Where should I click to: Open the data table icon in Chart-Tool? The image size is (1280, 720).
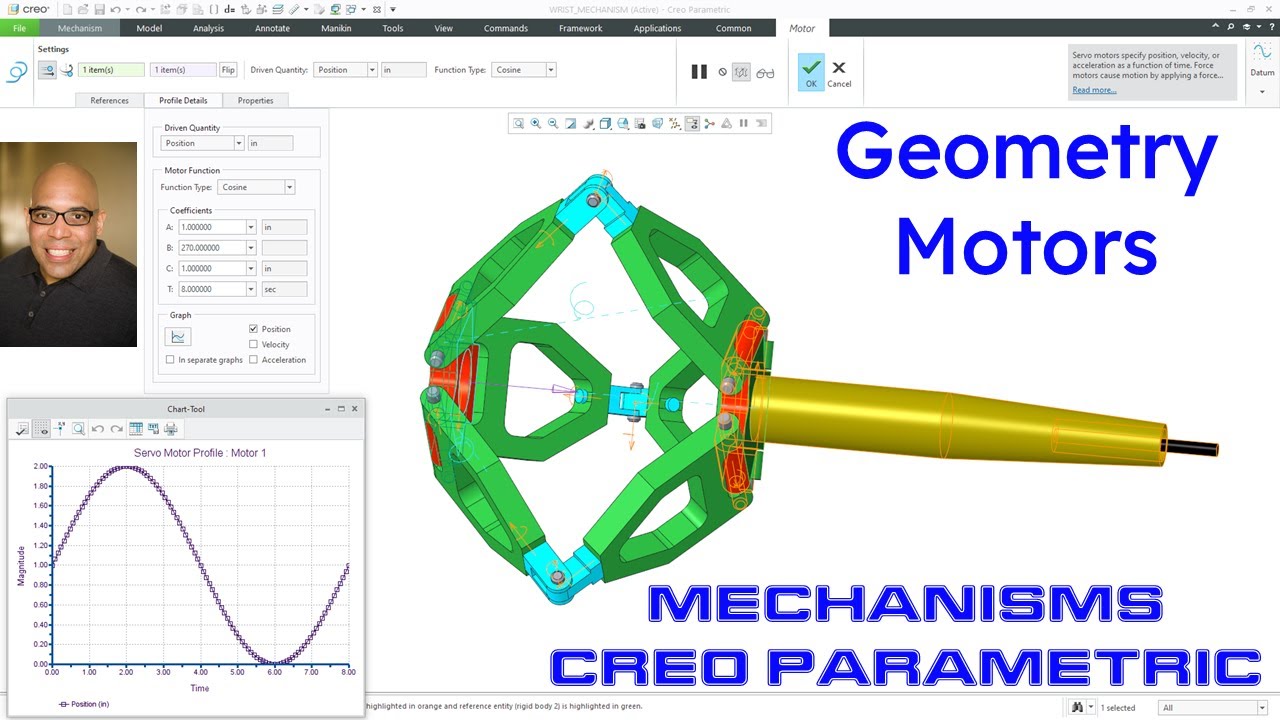[136, 429]
